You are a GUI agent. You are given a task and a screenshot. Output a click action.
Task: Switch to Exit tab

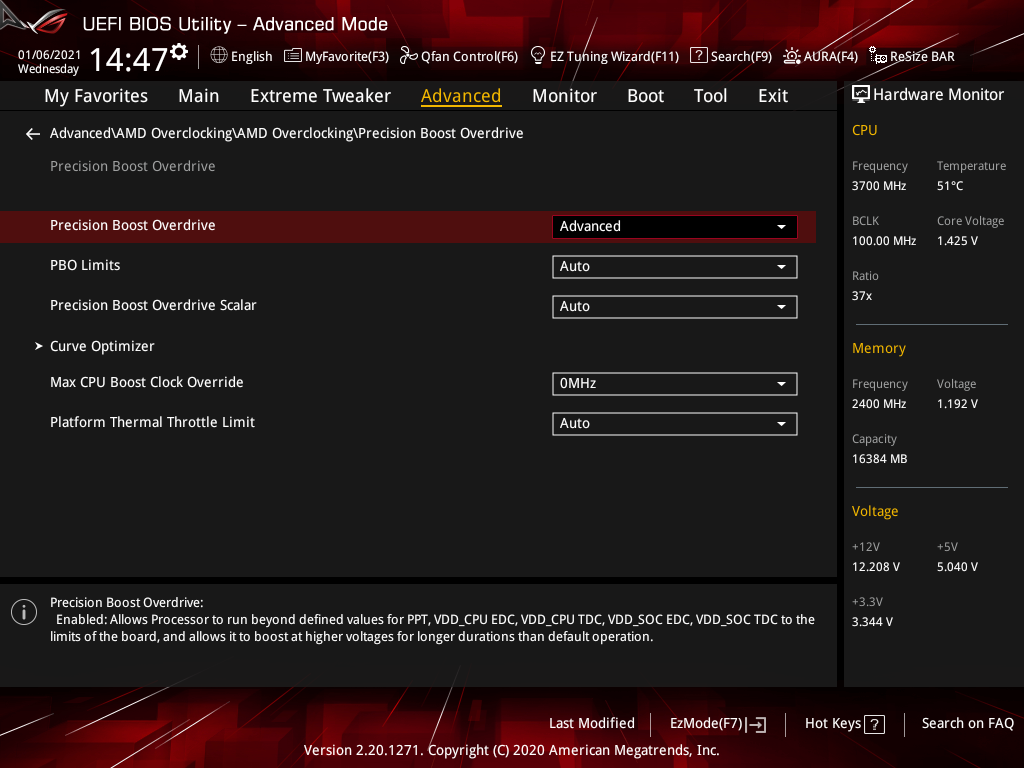tap(773, 96)
